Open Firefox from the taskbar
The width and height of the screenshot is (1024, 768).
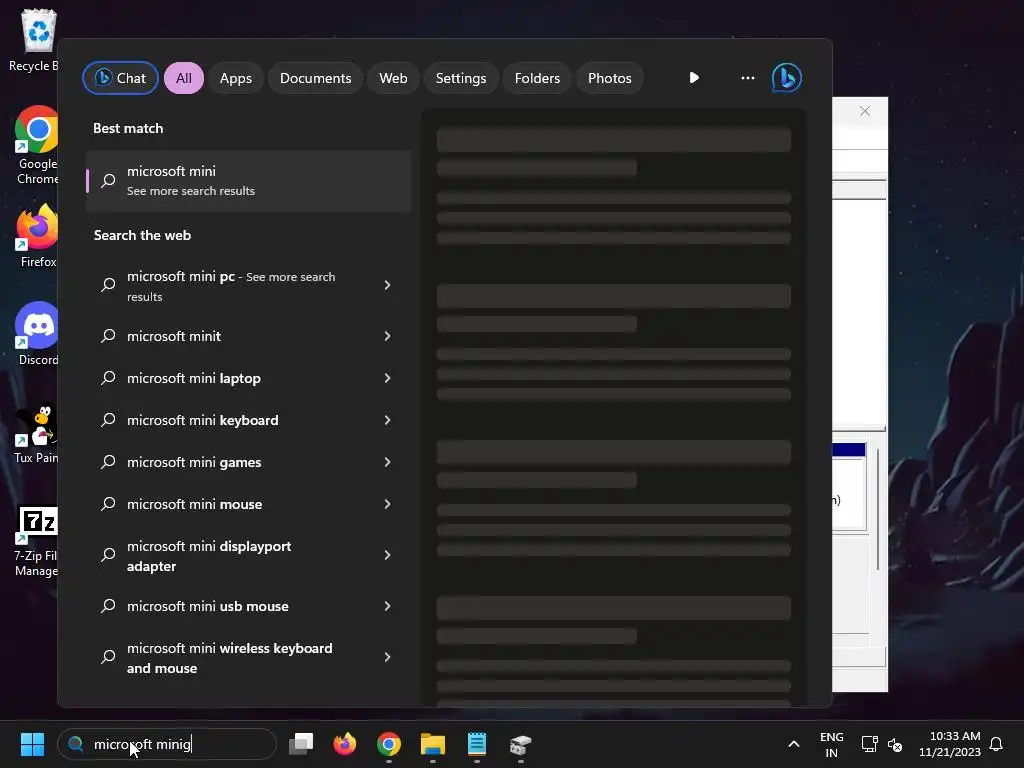pos(345,744)
